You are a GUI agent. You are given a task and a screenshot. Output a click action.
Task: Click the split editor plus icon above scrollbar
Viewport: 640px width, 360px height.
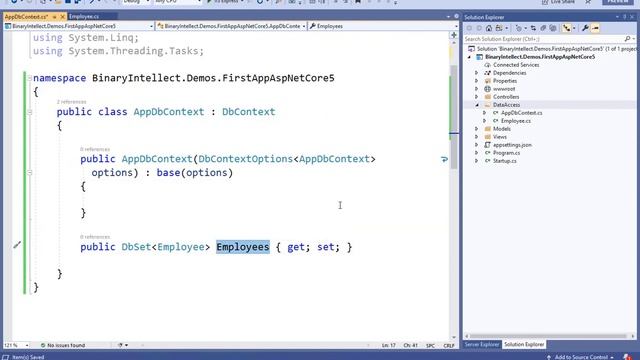click(x=454, y=35)
